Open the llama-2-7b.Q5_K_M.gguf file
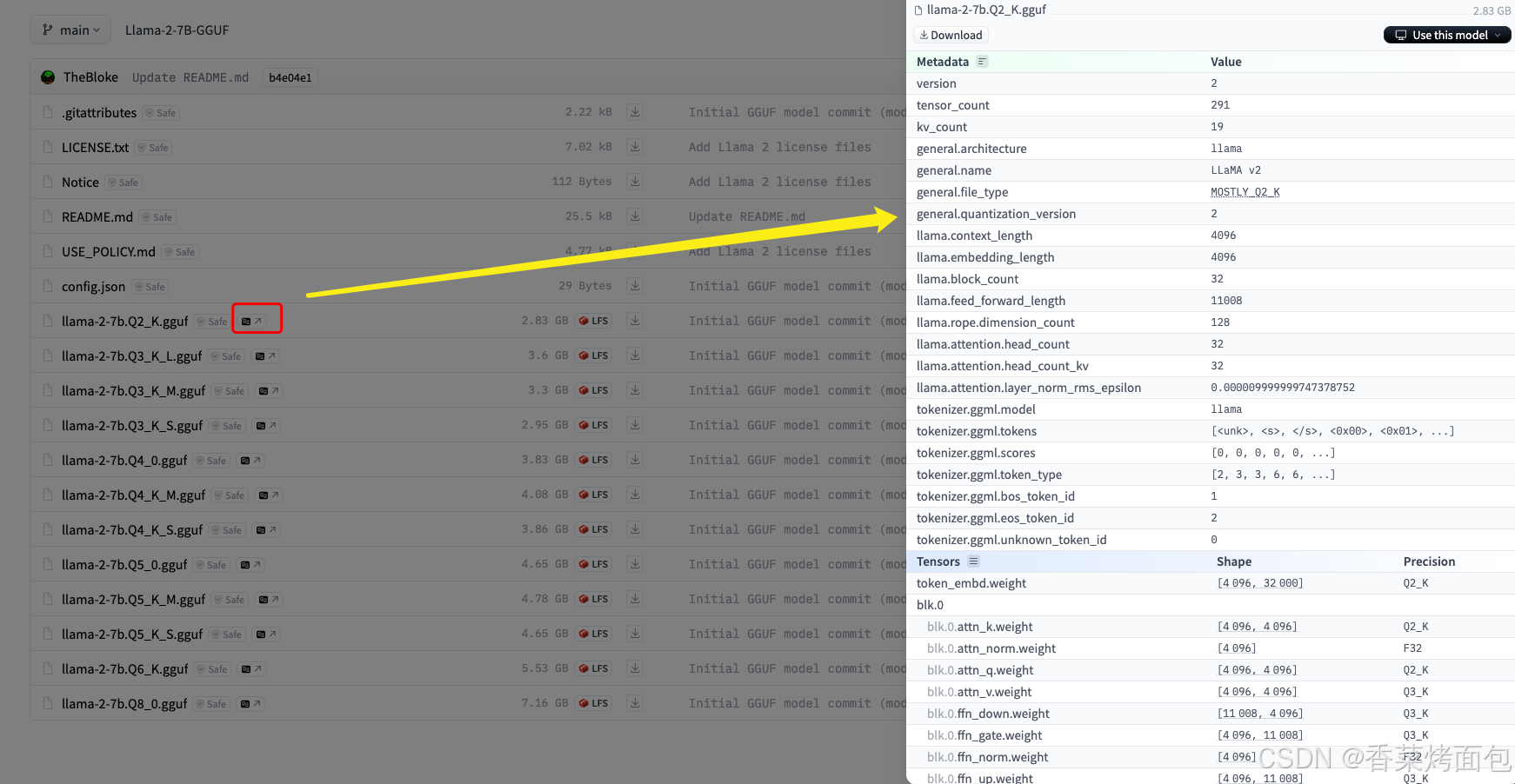 click(x=133, y=600)
